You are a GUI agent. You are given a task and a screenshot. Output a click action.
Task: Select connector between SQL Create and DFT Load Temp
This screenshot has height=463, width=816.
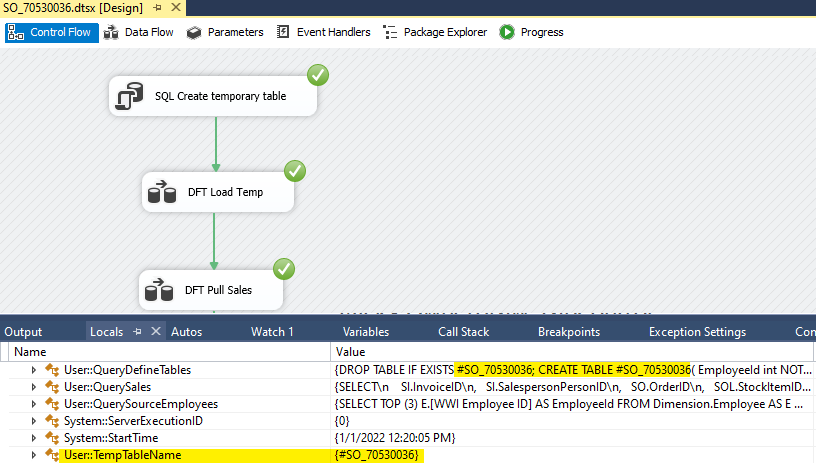point(216,144)
